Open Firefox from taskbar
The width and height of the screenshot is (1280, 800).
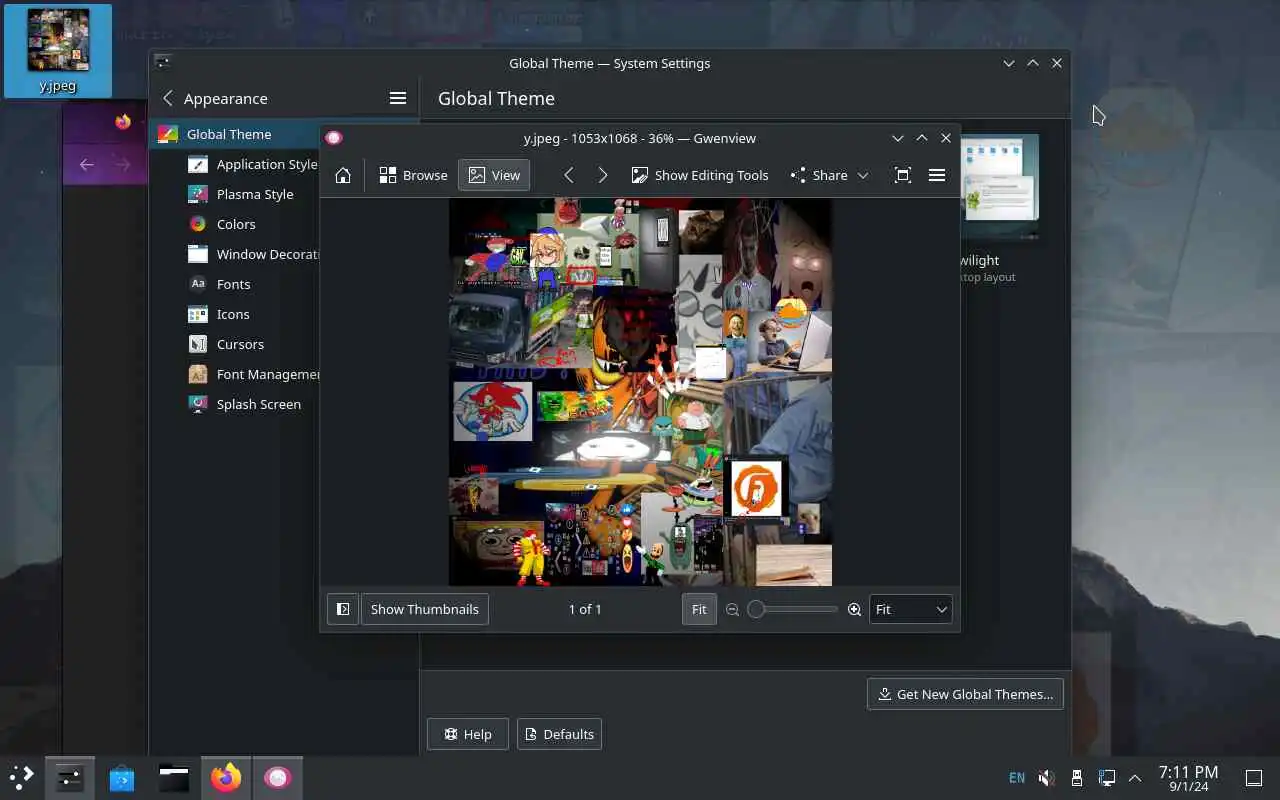pos(226,777)
